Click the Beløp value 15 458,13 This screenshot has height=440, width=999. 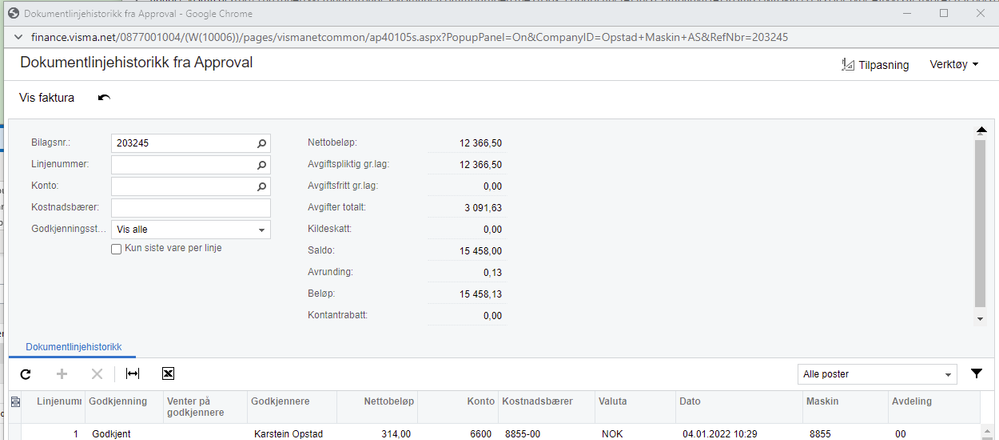(x=480, y=294)
